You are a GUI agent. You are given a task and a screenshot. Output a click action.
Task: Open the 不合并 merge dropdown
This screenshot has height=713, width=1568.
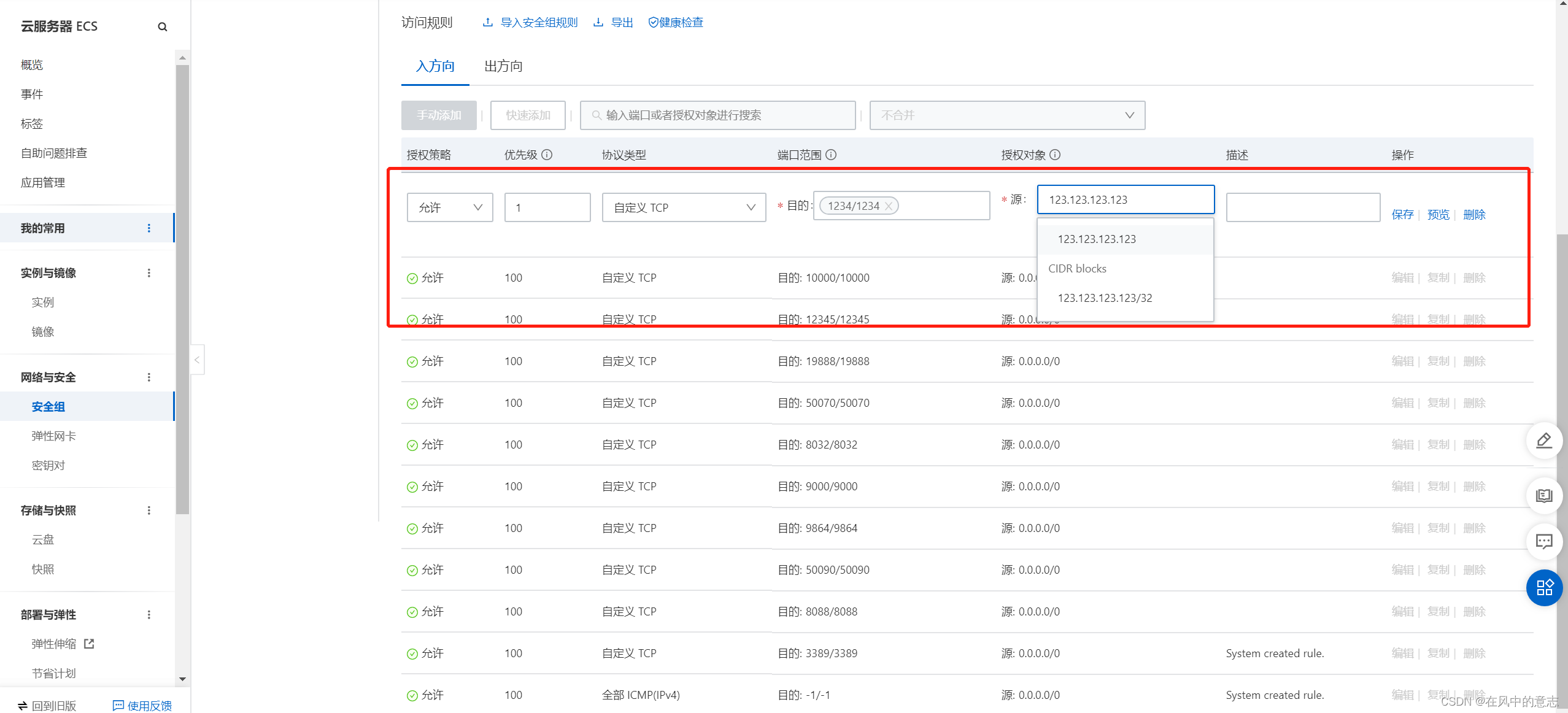pyautogui.click(x=1007, y=115)
